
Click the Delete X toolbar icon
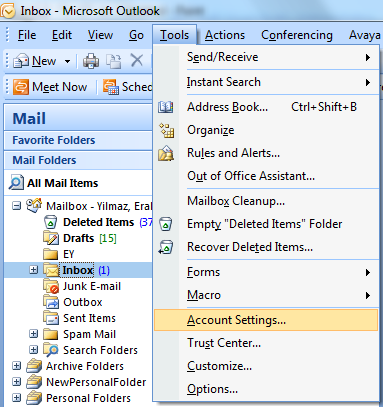[x=137, y=61]
